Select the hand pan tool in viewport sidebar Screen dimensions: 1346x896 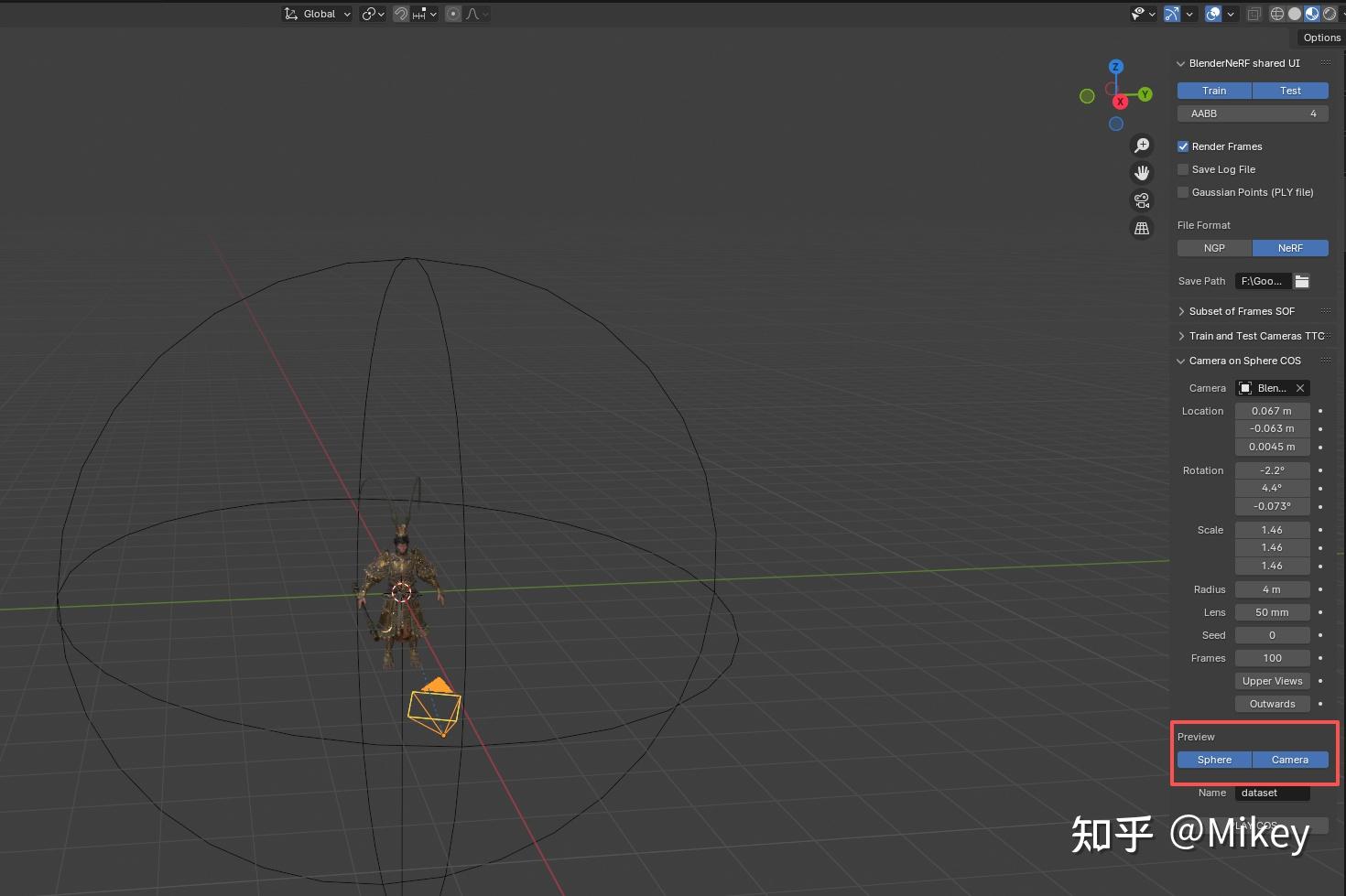pyautogui.click(x=1142, y=172)
